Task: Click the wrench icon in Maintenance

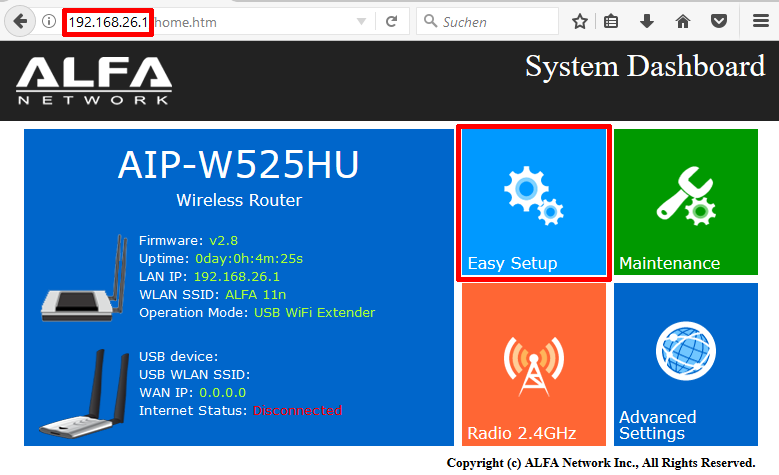Action: point(686,196)
